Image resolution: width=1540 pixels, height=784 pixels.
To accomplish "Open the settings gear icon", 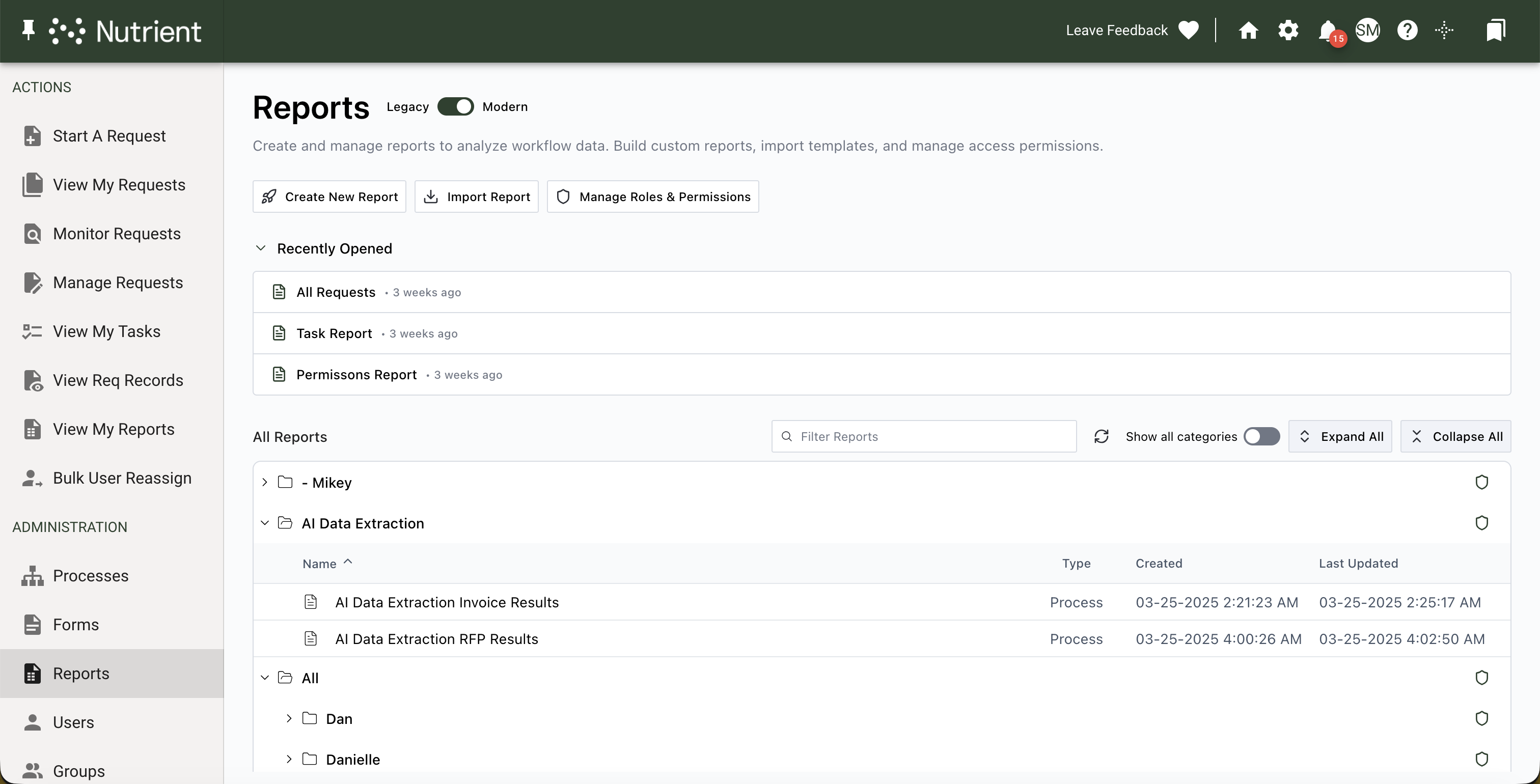I will (1288, 31).
